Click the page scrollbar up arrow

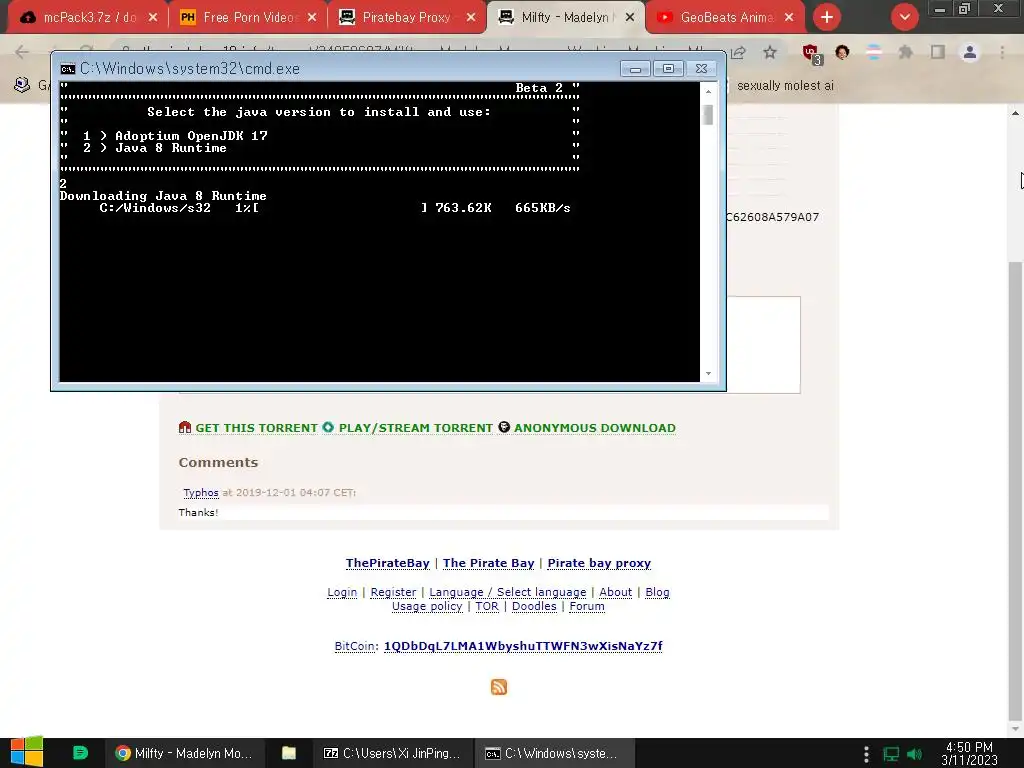point(1016,113)
